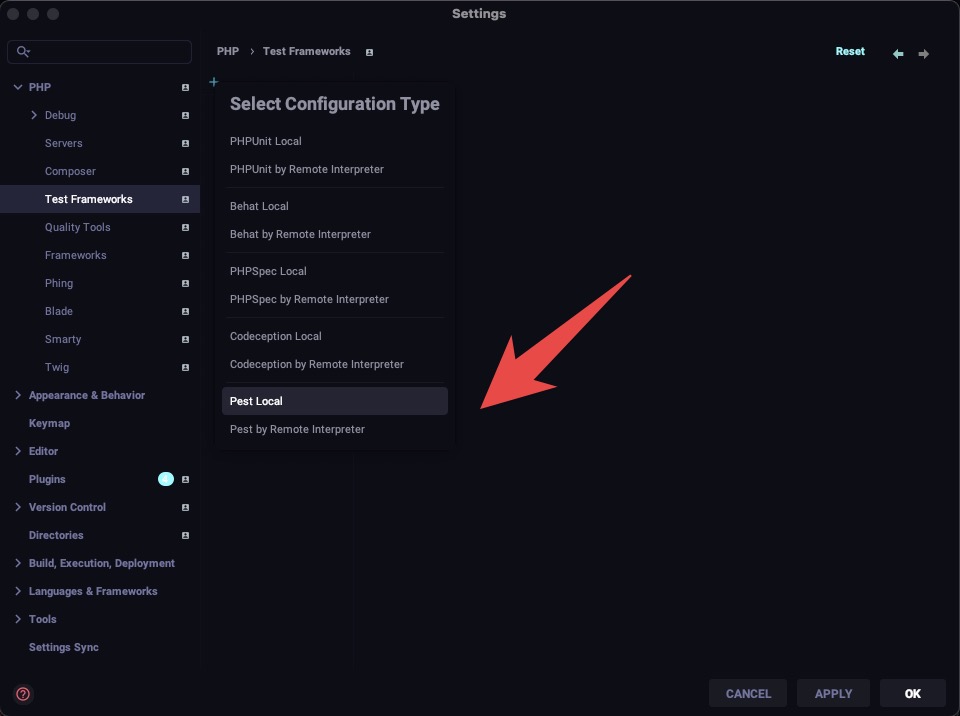The image size is (960, 716).
Task: Click project-level icon beside Twig row
Action: 185,367
